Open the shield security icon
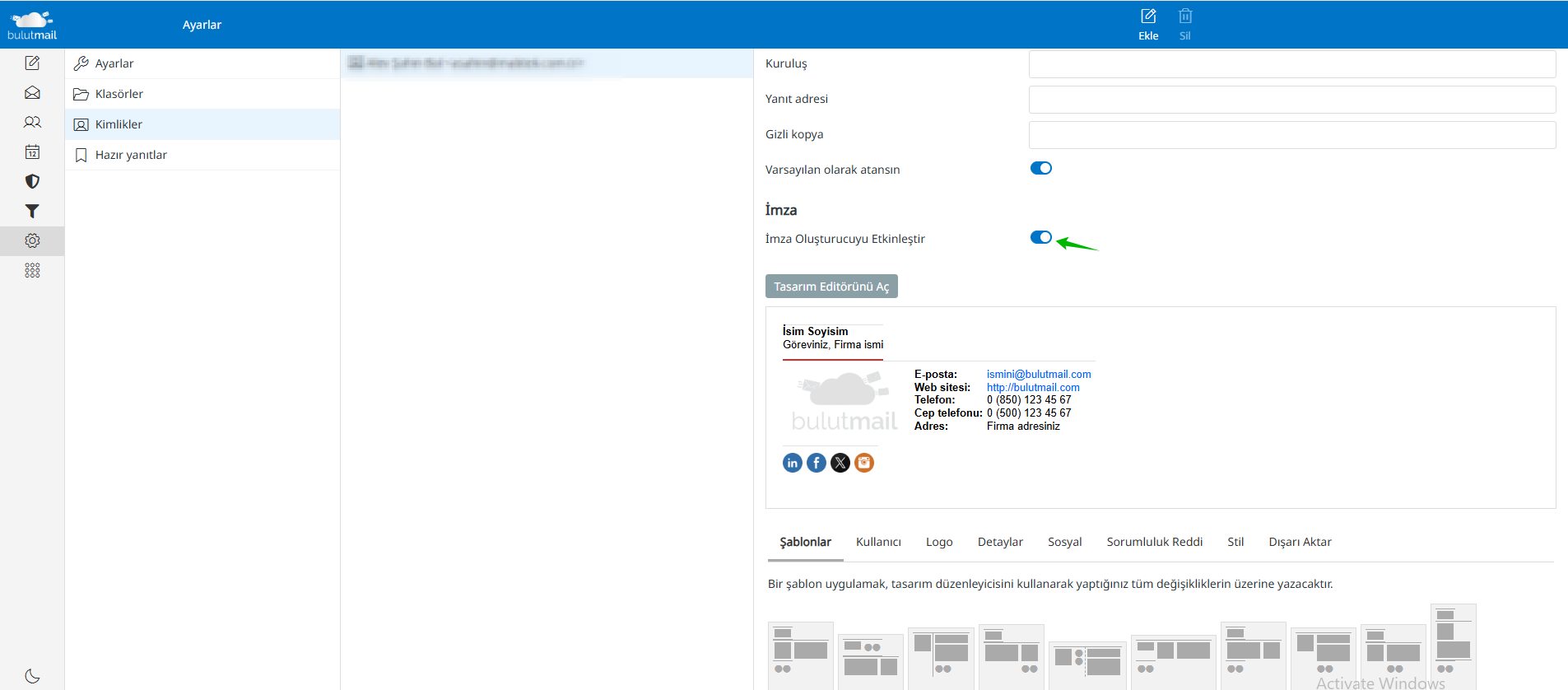 [32, 181]
